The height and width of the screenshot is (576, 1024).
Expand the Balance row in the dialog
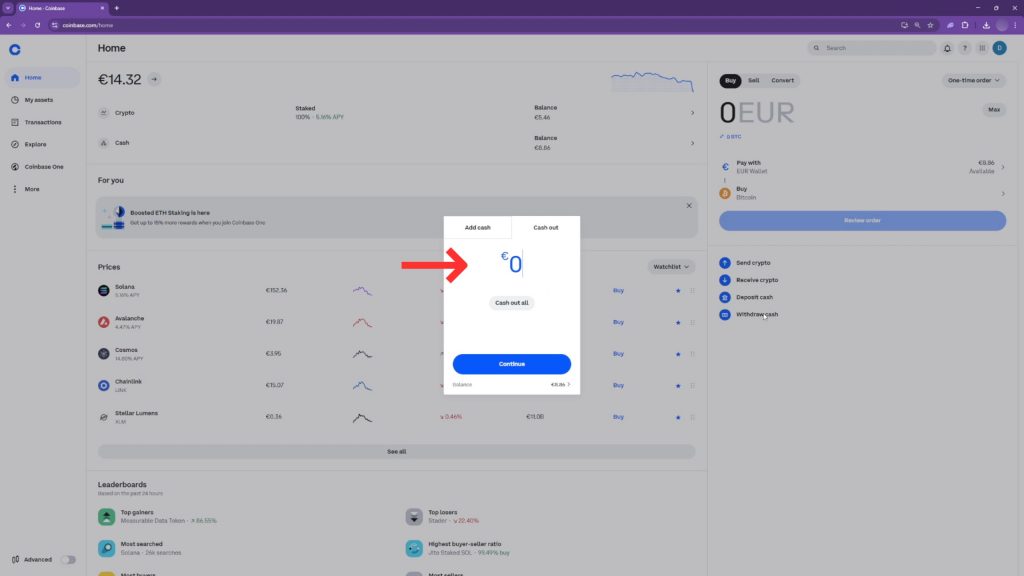click(x=511, y=385)
